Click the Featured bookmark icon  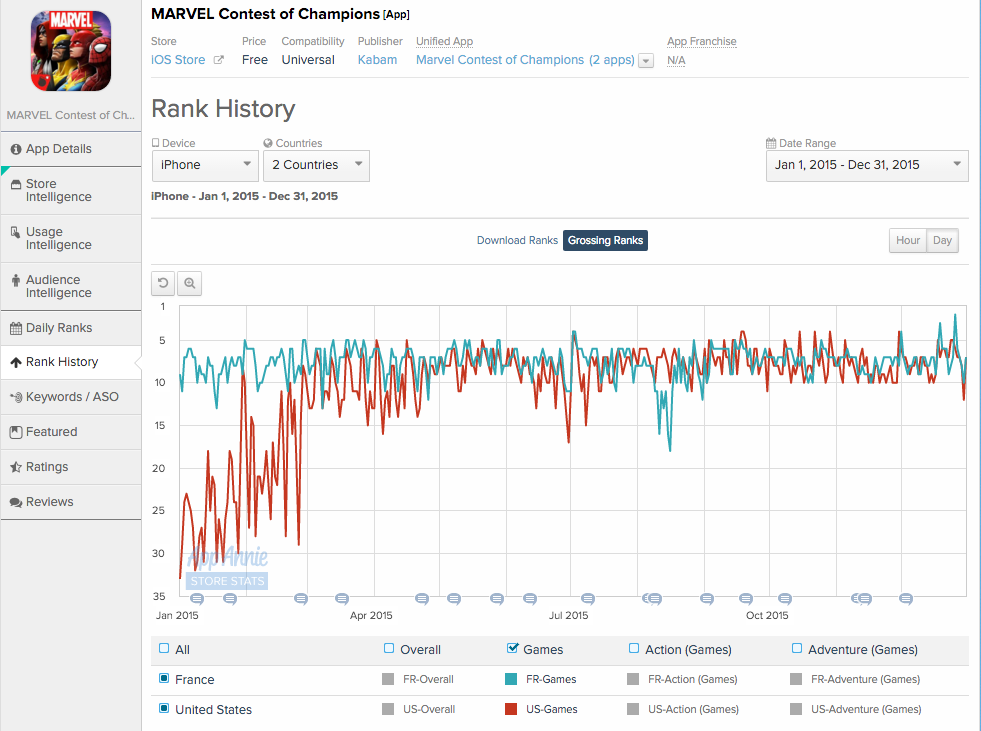pyautogui.click(x=16, y=432)
